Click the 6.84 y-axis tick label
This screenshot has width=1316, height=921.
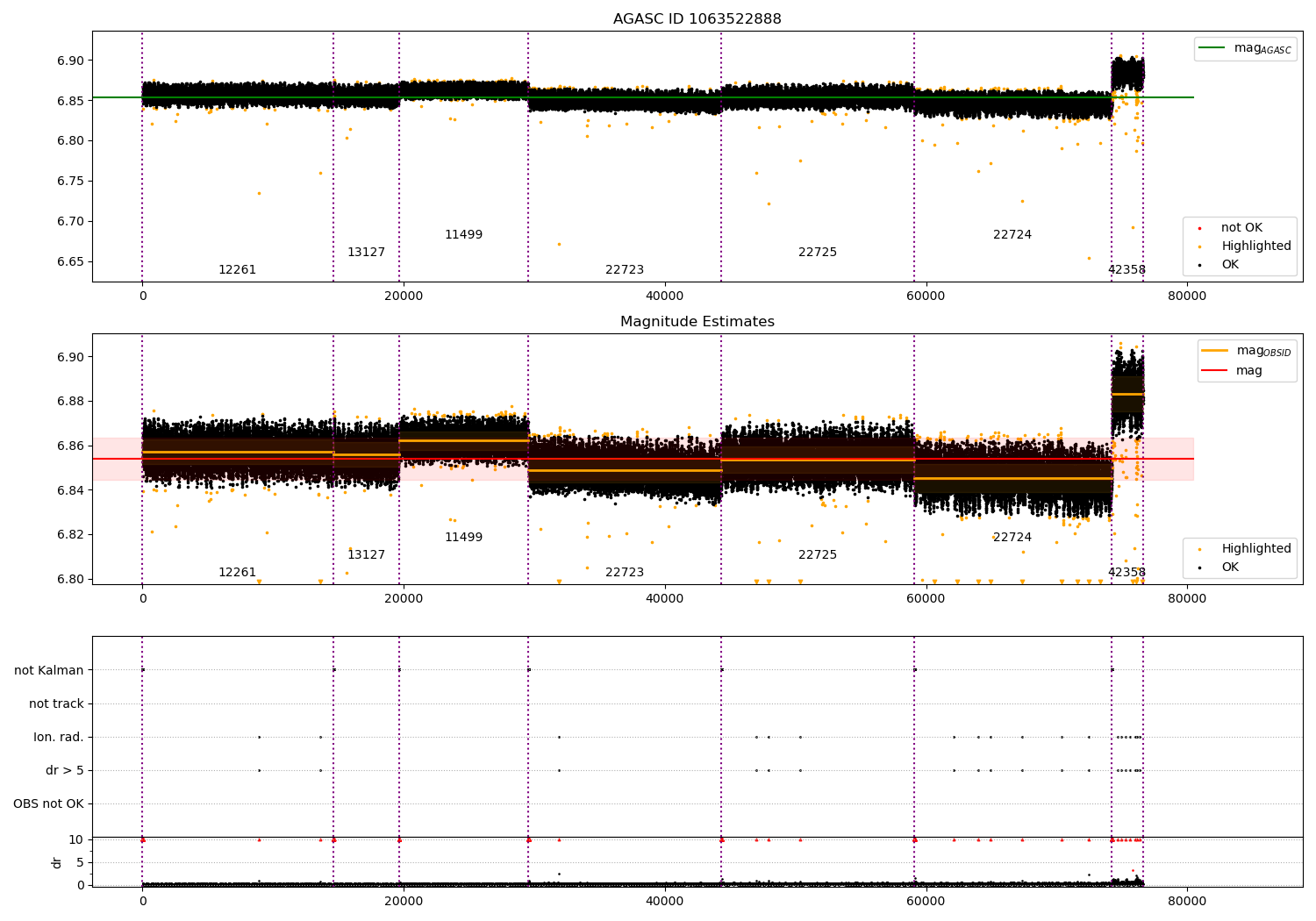point(72,490)
